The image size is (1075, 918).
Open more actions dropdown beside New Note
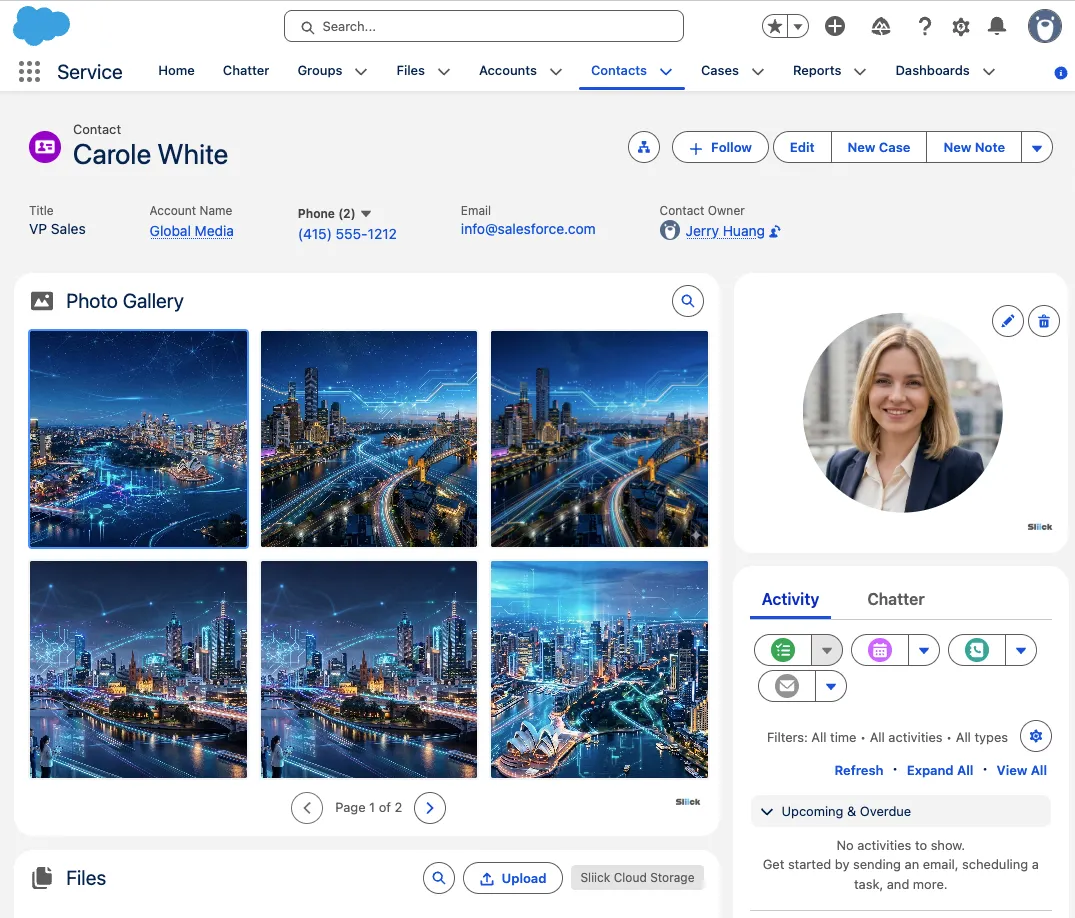1036,148
